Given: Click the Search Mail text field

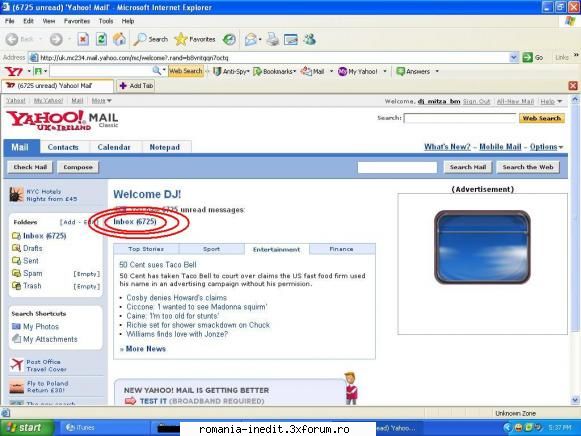Looking at the screenshot, I should coord(397,167).
